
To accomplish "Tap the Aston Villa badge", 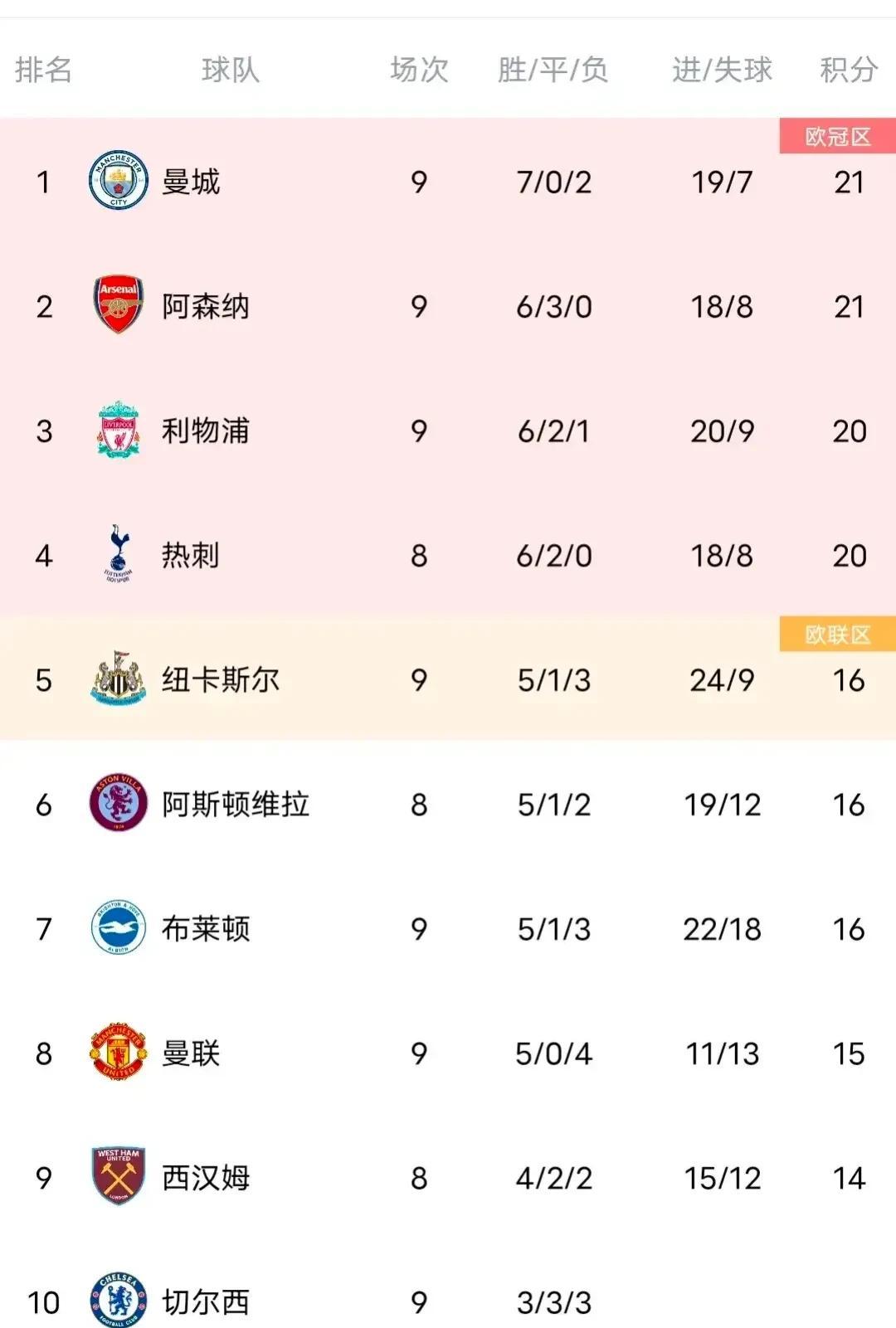I will (118, 803).
